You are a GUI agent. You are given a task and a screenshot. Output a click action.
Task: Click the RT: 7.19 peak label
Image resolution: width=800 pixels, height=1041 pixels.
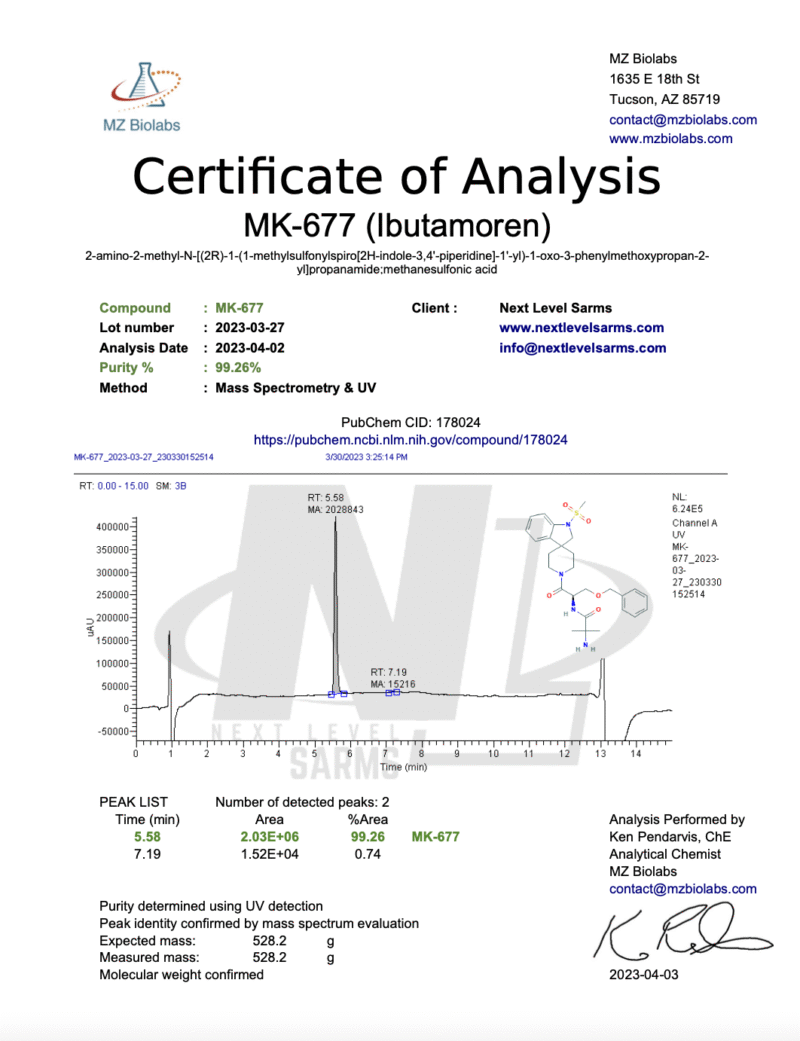point(388,672)
